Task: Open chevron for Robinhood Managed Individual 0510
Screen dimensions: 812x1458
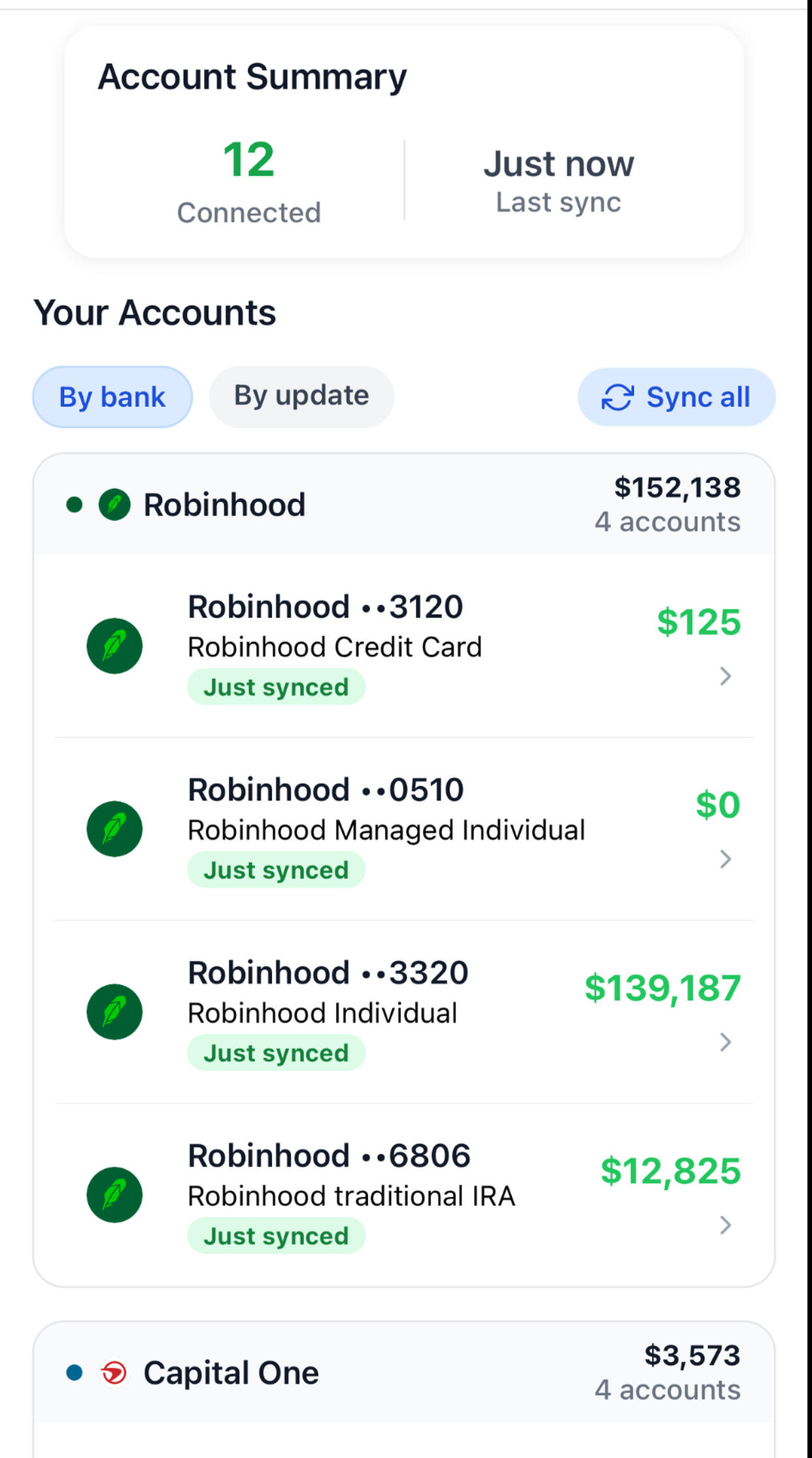Action: [x=724, y=859]
